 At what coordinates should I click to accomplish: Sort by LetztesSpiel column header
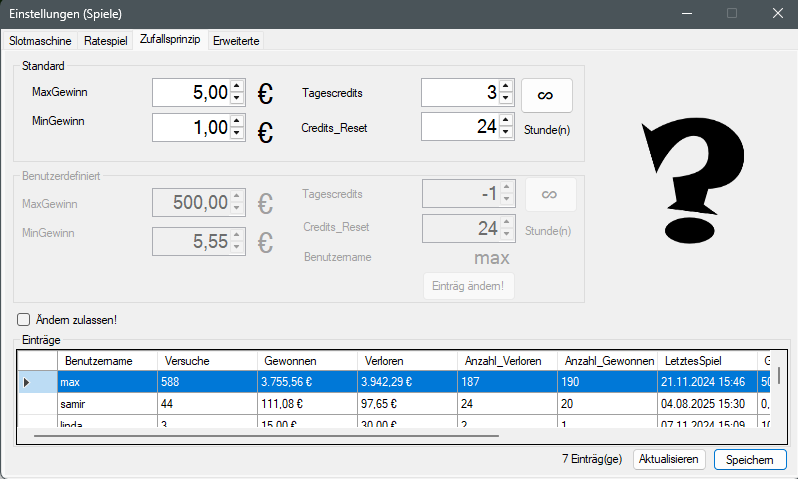tap(707, 361)
